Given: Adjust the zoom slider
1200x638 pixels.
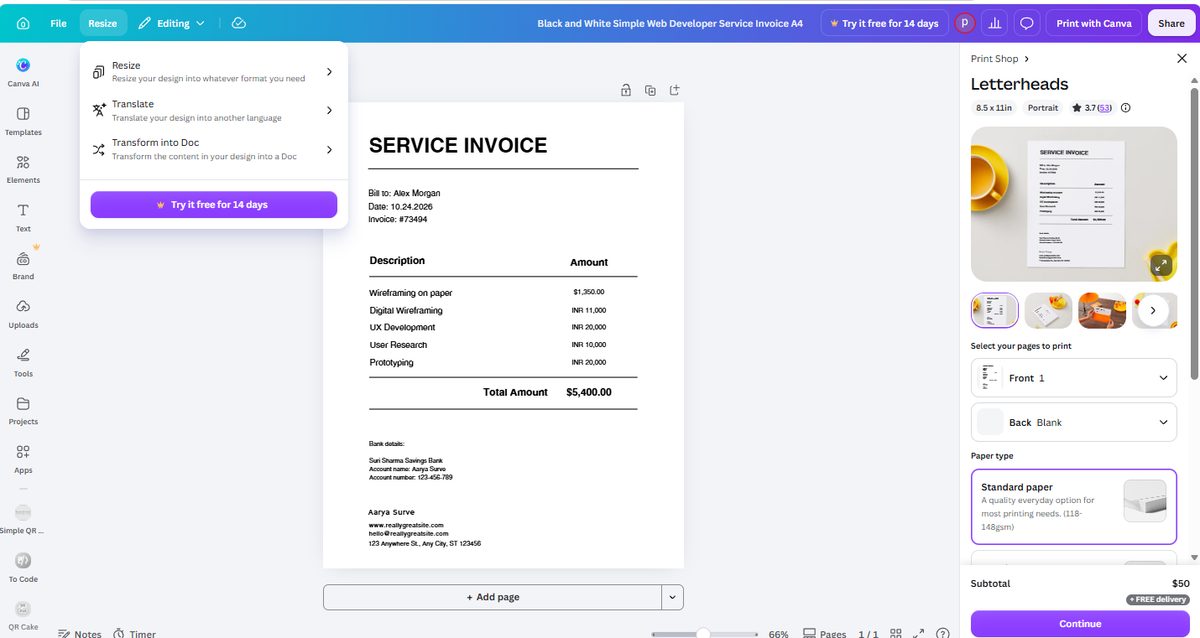Looking at the screenshot, I should pyautogui.click(x=703, y=634).
